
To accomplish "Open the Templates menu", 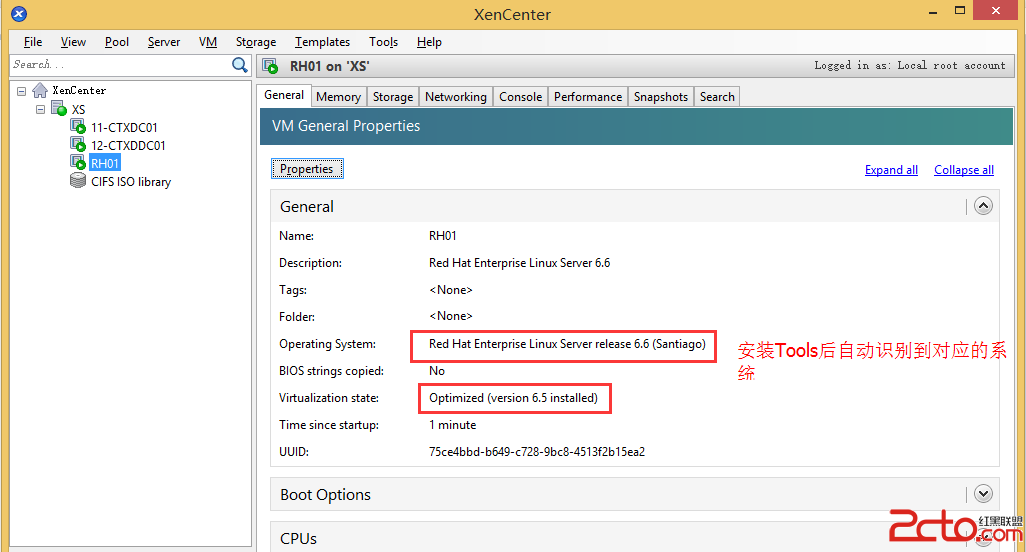I will (x=322, y=42).
